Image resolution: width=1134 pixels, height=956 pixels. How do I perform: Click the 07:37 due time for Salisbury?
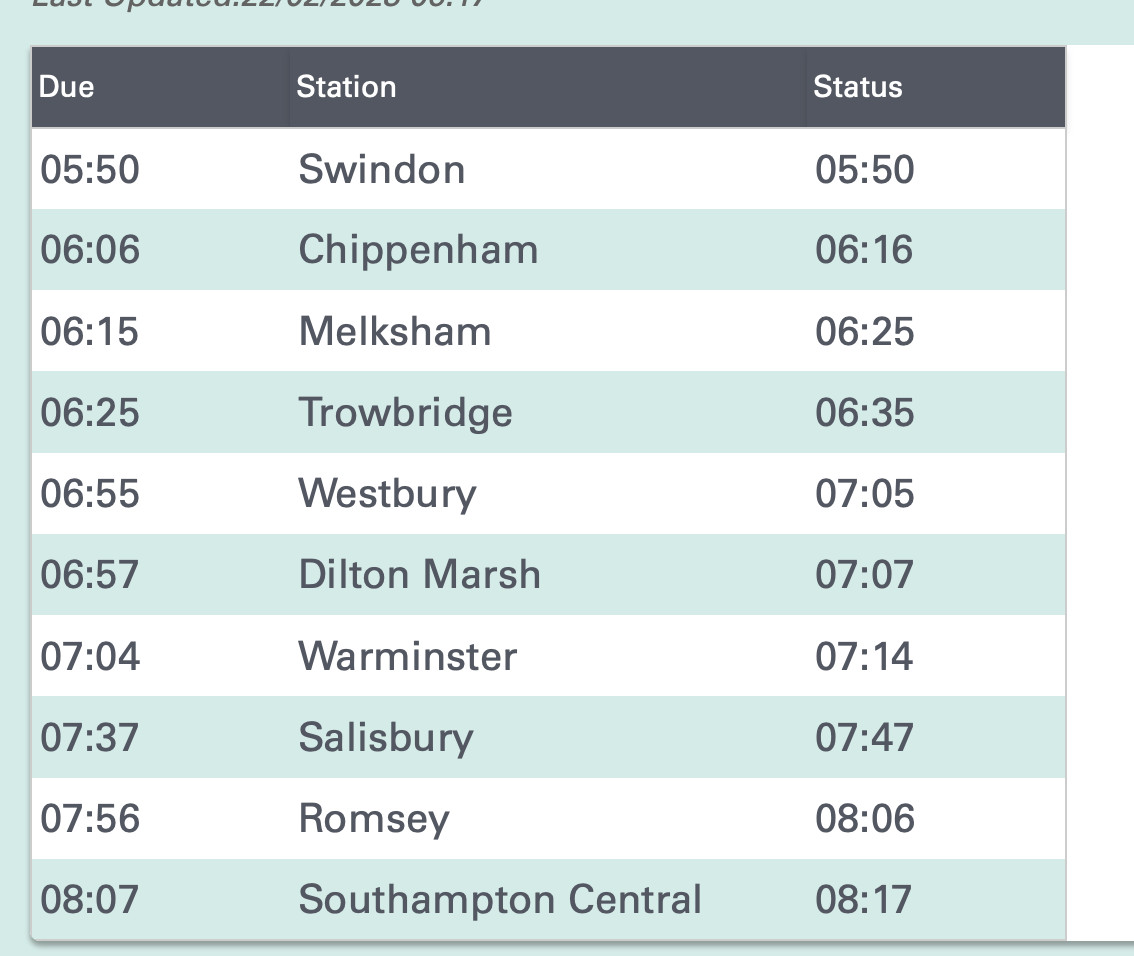tap(90, 738)
